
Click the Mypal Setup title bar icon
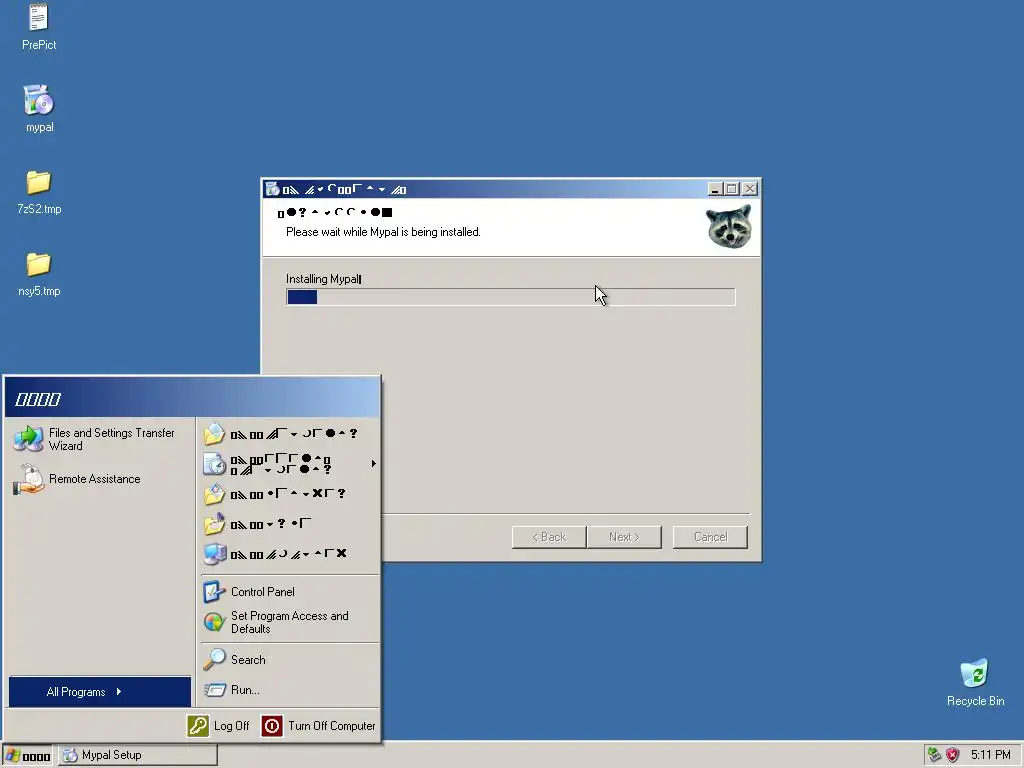coord(272,189)
